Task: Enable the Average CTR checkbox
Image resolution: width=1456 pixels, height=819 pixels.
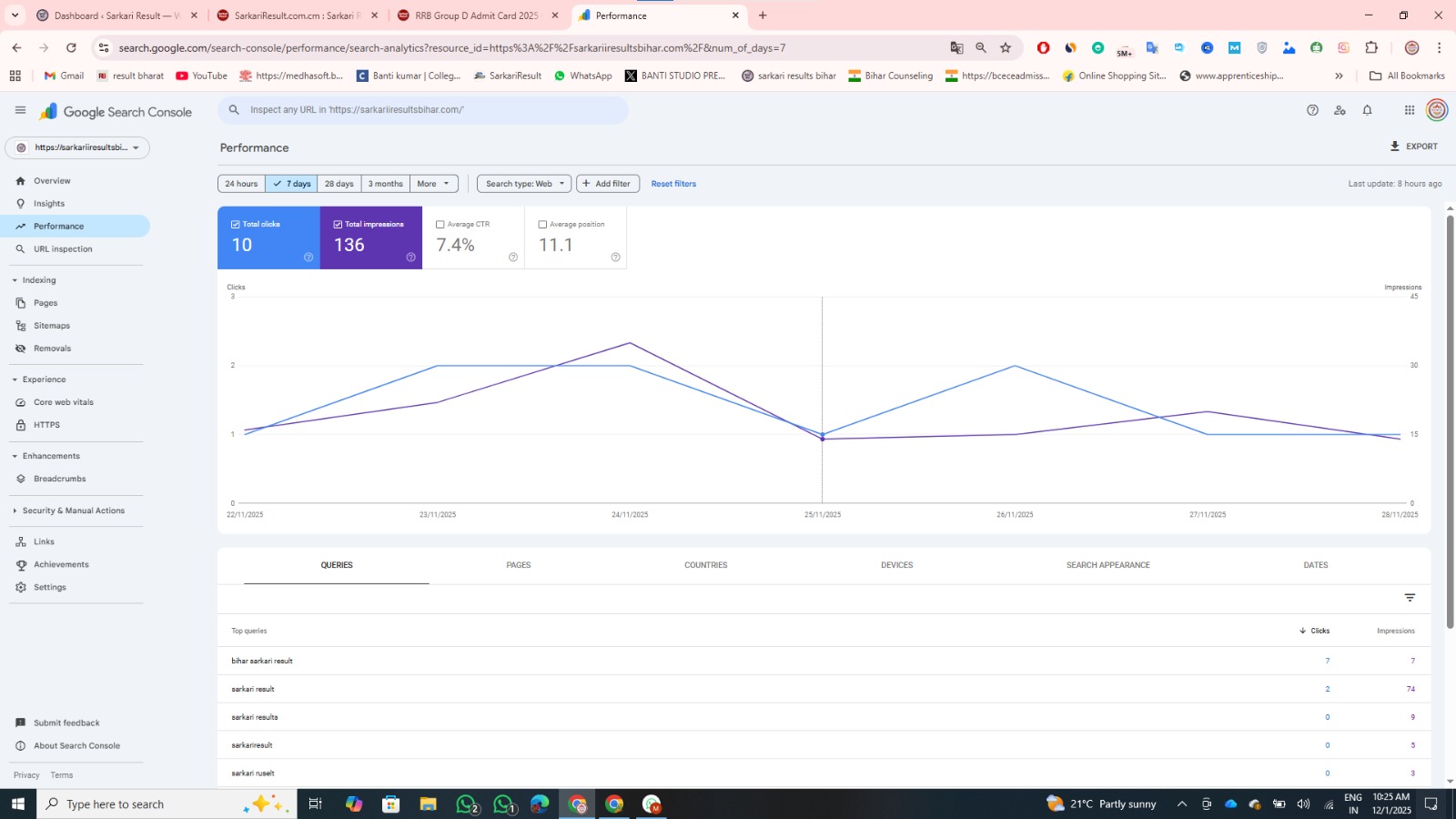Action: pyautogui.click(x=440, y=224)
